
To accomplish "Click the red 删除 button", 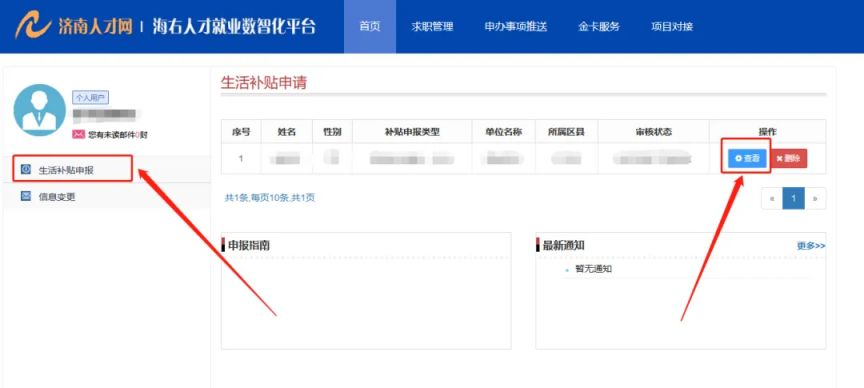I will point(789,158).
